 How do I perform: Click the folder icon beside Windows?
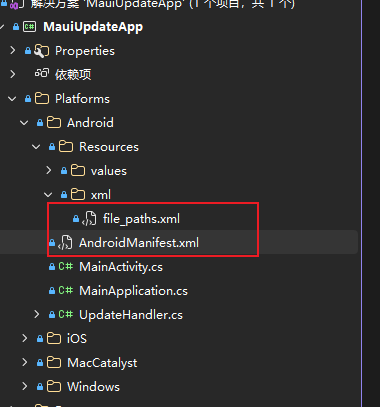click(54, 387)
